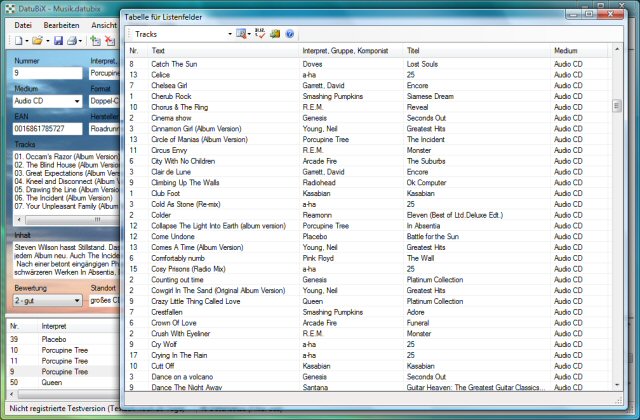The width and height of the screenshot is (640, 420).
Task: Open the Datei menu
Action: click(x=24, y=23)
